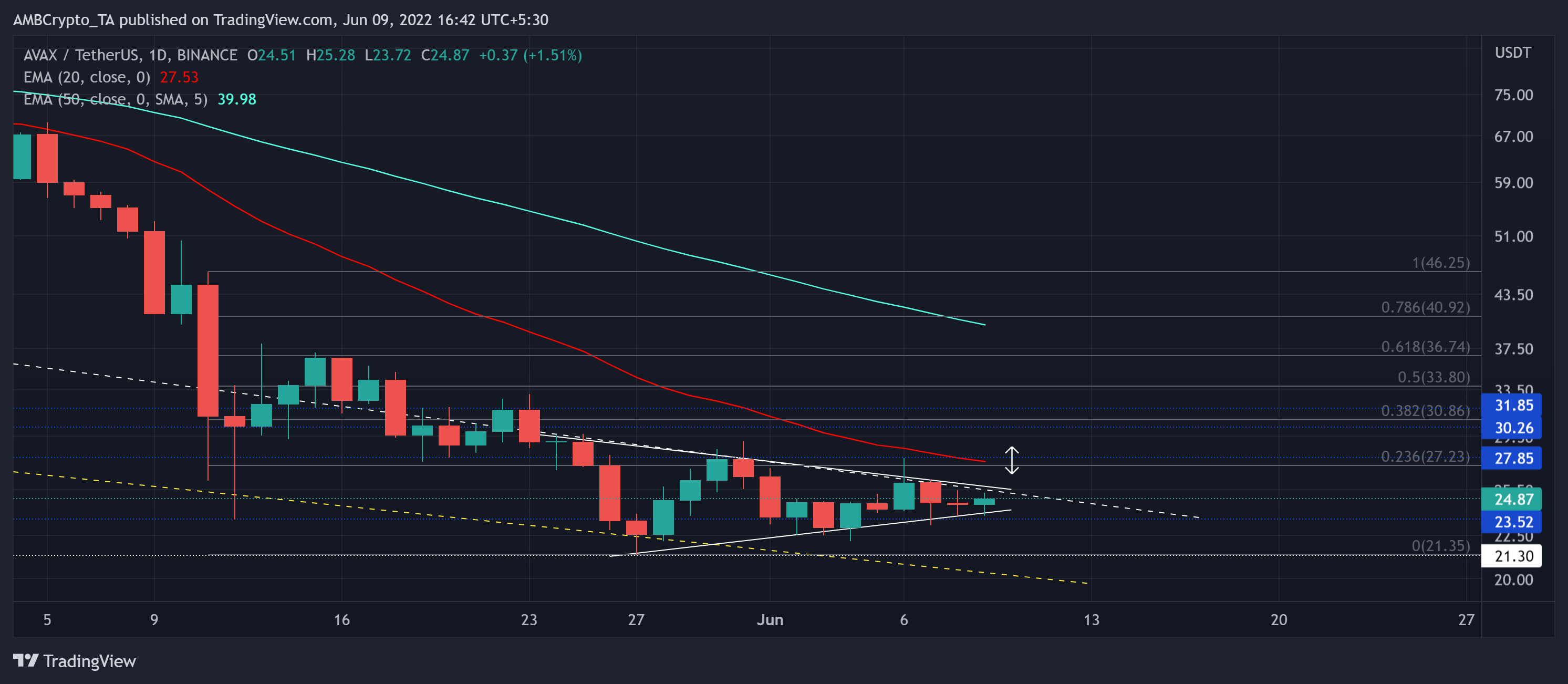The image size is (1568, 684).
Task: Click the Fibonacci label 0.786(40.92)
Action: click(1426, 307)
